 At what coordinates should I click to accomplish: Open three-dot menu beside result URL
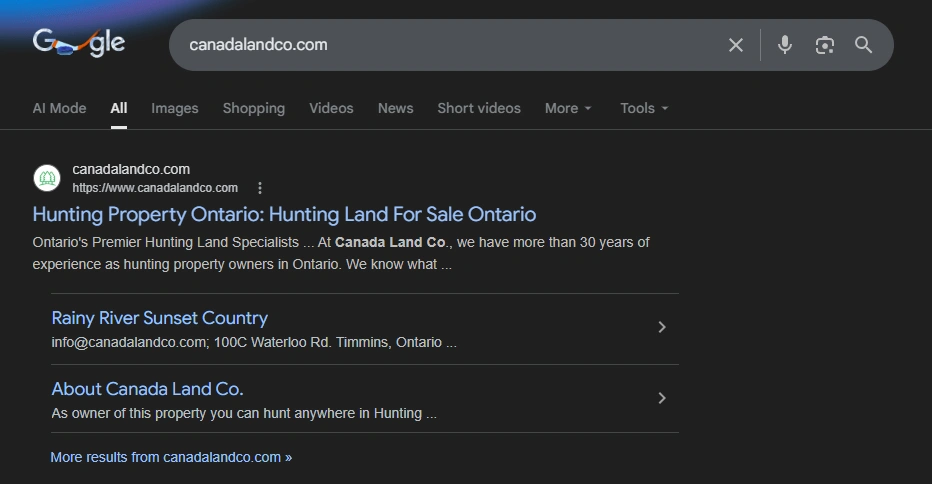(x=260, y=188)
